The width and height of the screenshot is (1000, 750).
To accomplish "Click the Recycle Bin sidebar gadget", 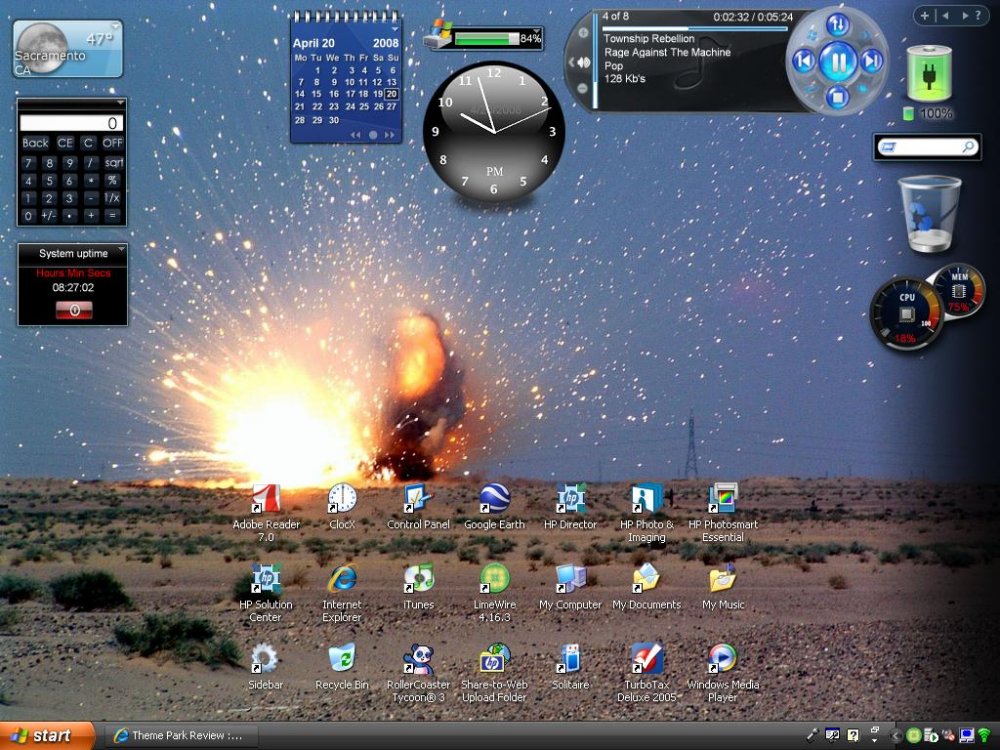I will pos(929,213).
